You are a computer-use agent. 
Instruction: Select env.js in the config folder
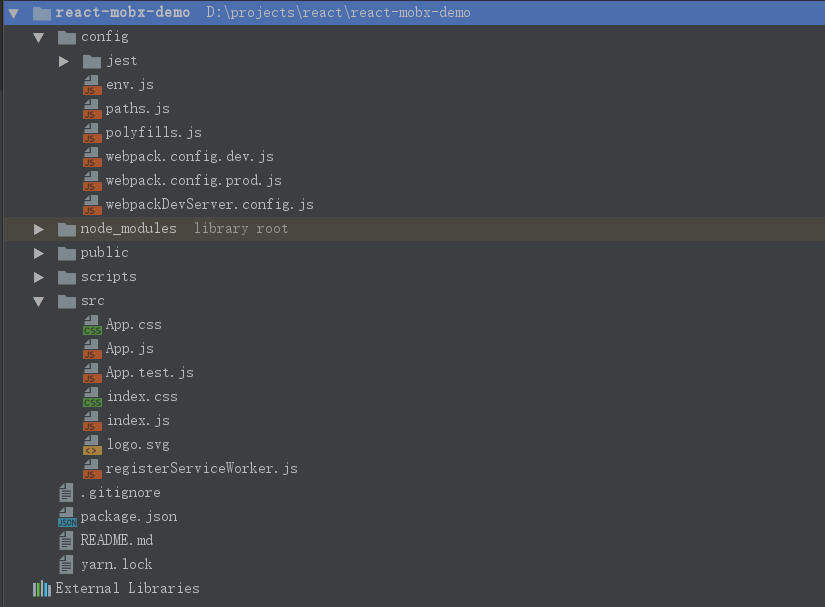129,85
